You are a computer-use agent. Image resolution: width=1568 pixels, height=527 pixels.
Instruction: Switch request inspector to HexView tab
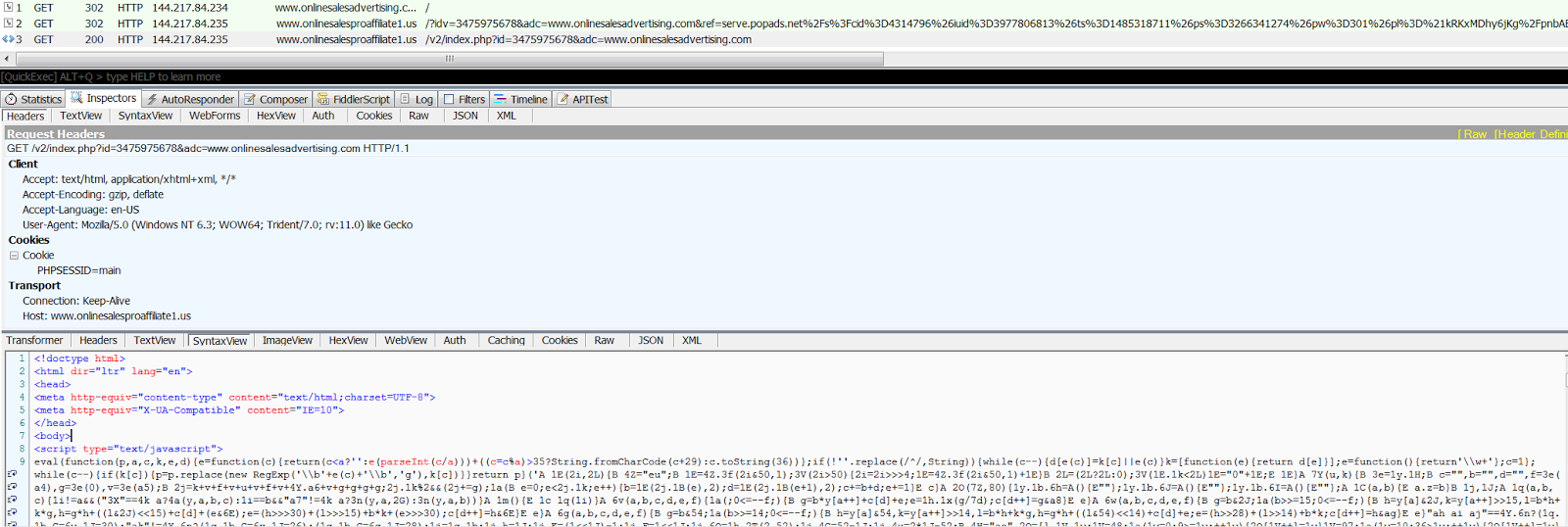(x=275, y=116)
